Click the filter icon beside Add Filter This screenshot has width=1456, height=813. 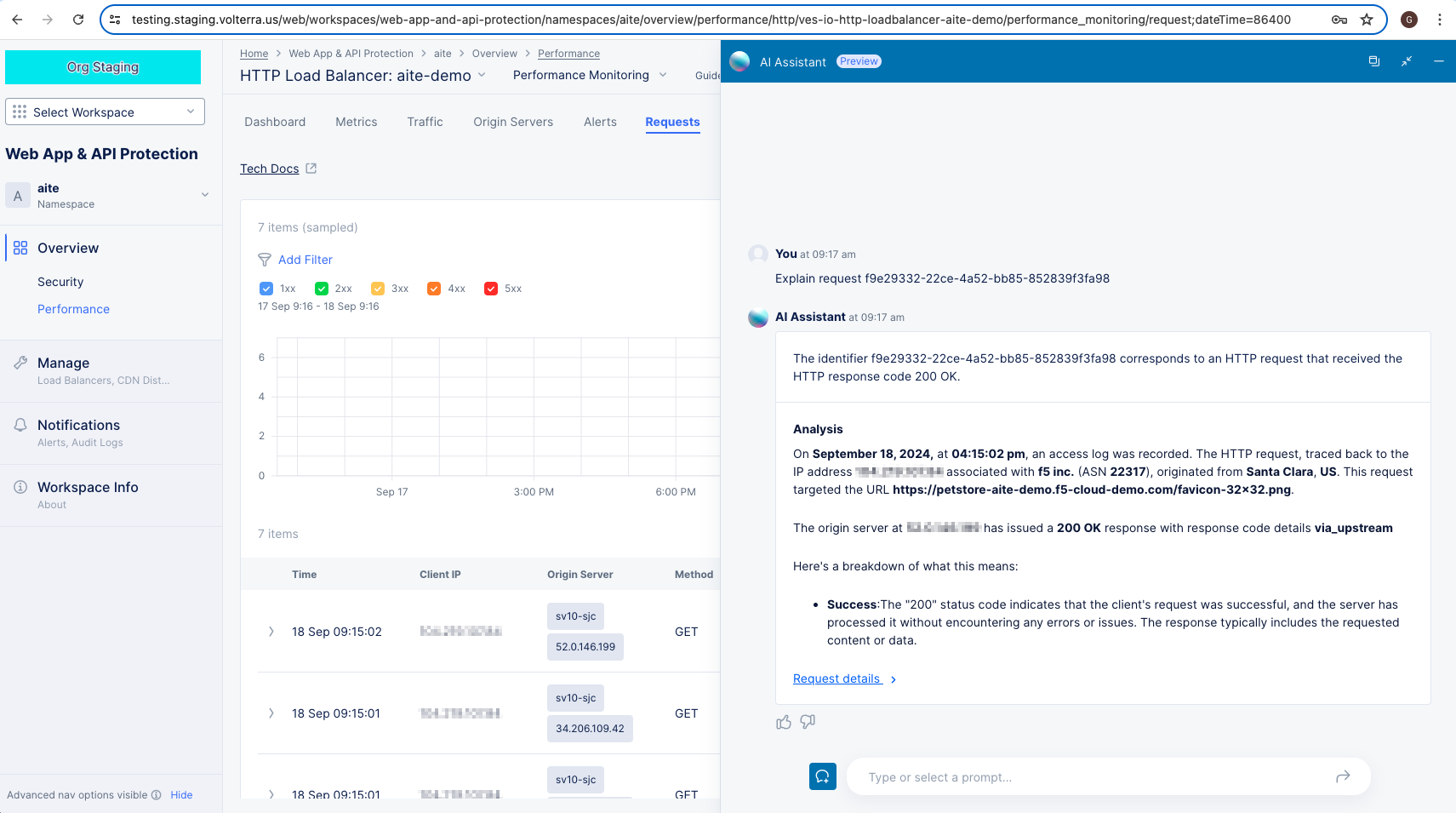click(x=266, y=260)
